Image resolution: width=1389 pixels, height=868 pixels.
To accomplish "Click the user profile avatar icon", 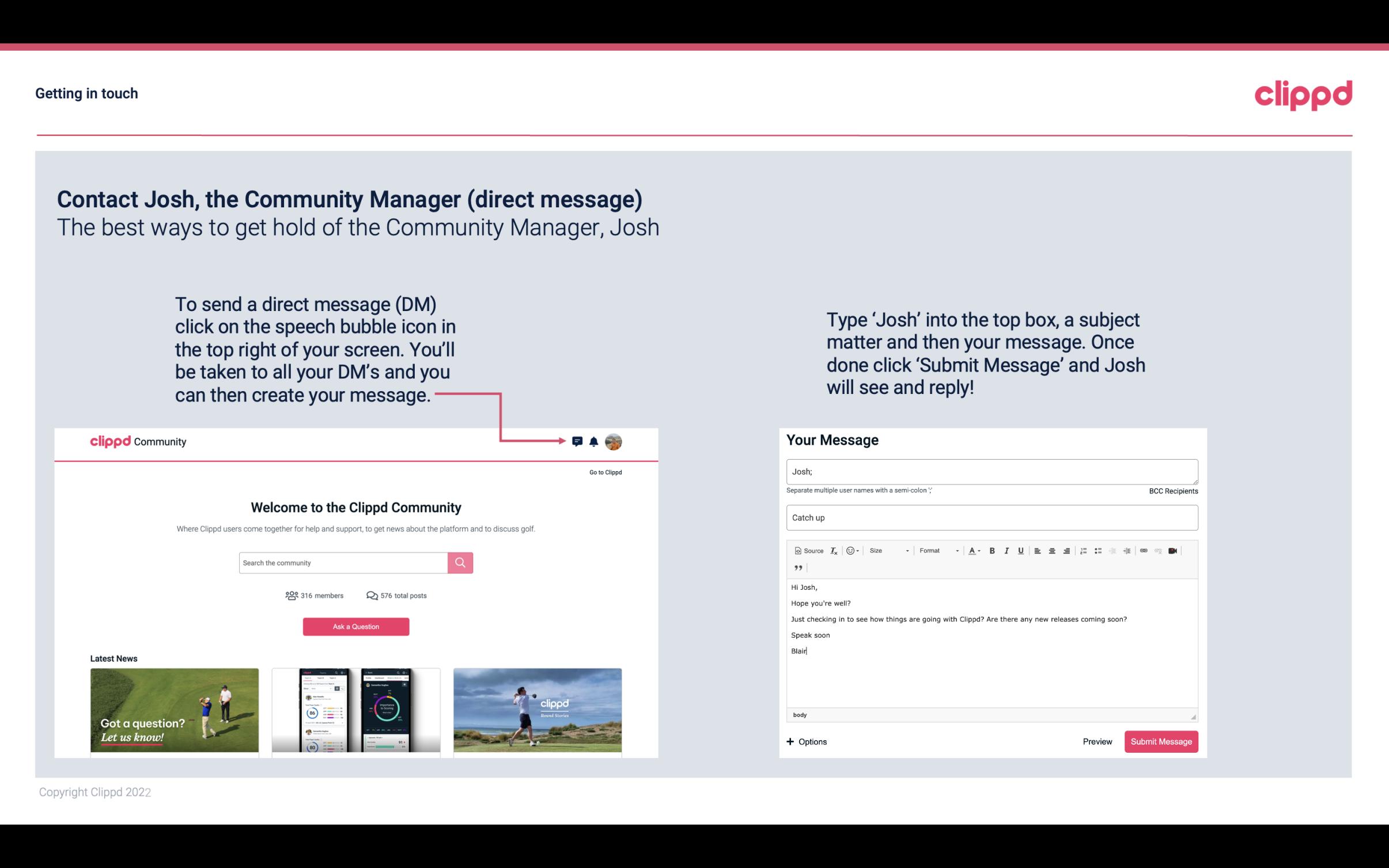I will (x=614, y=441).
